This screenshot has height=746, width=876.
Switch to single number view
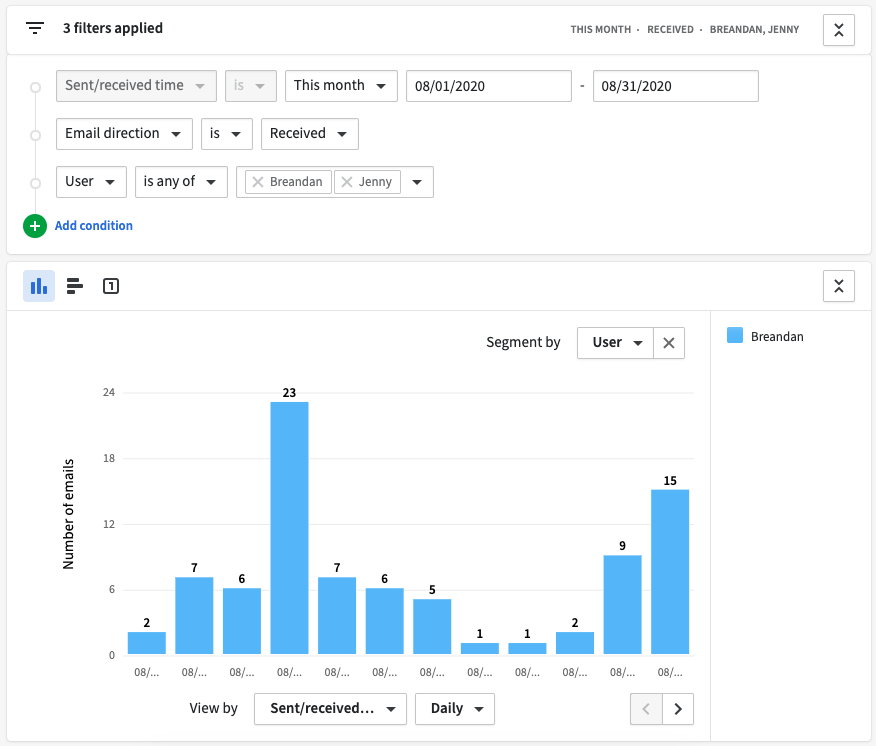pos(111,286)
